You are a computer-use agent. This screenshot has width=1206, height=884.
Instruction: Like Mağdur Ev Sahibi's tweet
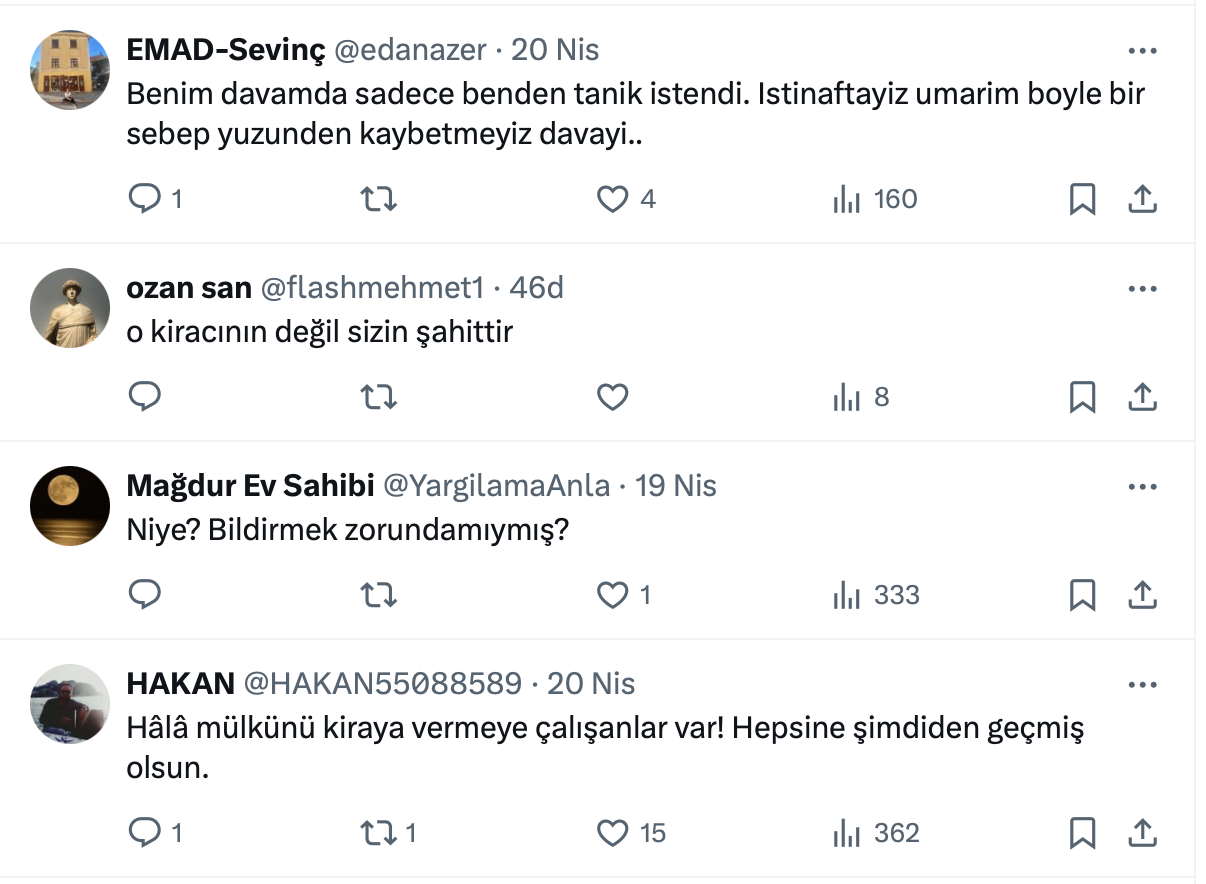click(x=612, y=596)
